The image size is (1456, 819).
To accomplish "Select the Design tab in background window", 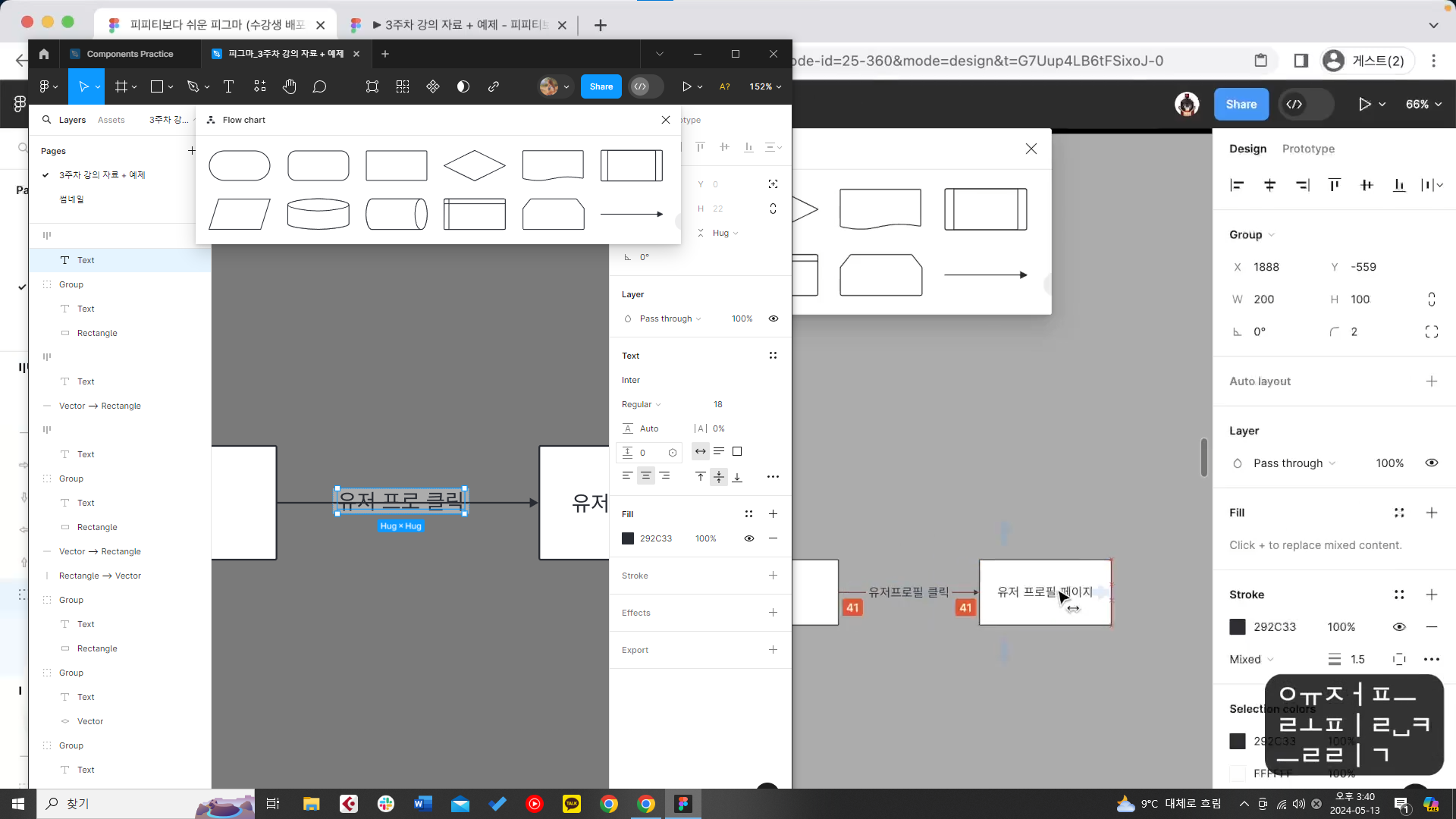I will click(1247, 149).
